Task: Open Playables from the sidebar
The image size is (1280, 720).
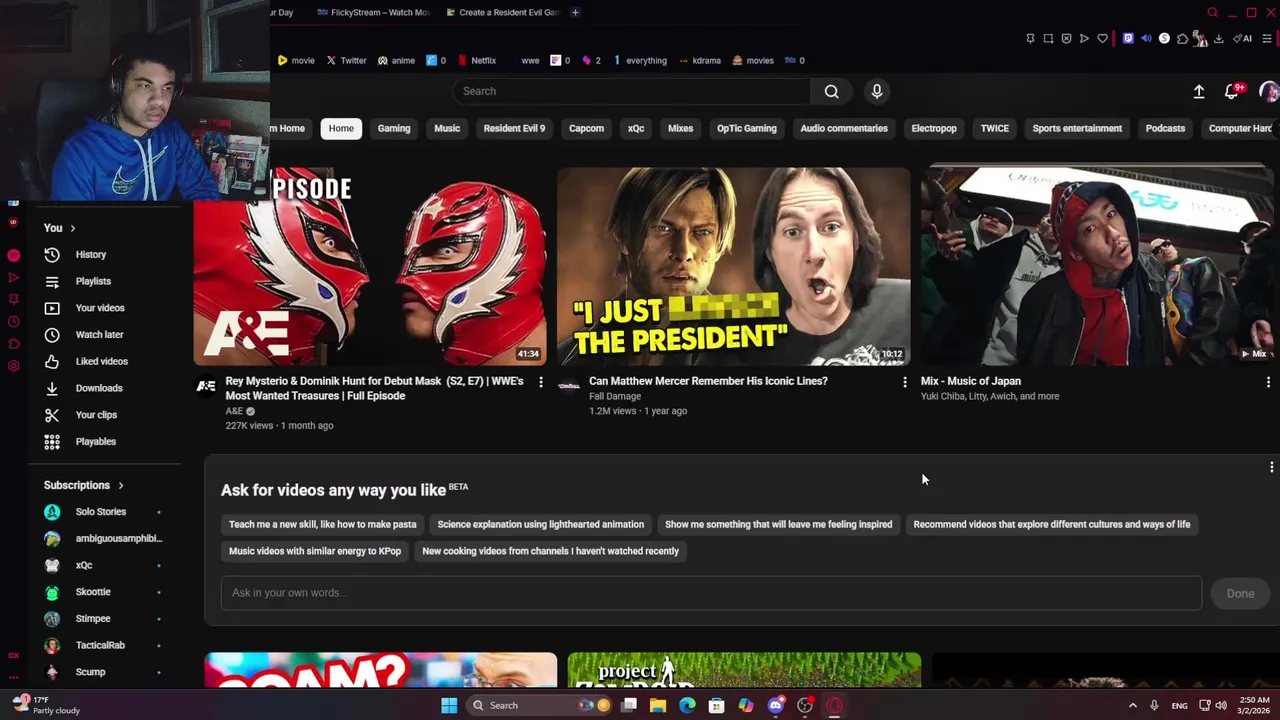Action: click(96, 441)
